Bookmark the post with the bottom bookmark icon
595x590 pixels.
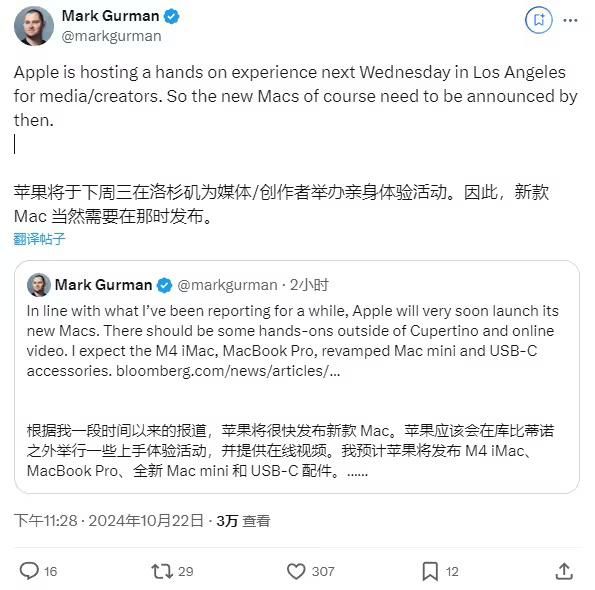(430, 571)
